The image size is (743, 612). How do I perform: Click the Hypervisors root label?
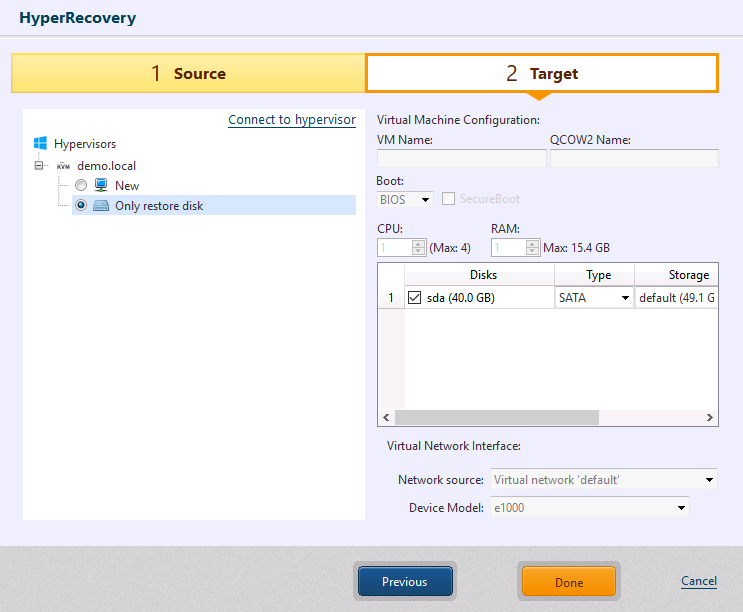click(x=85, y=144)
